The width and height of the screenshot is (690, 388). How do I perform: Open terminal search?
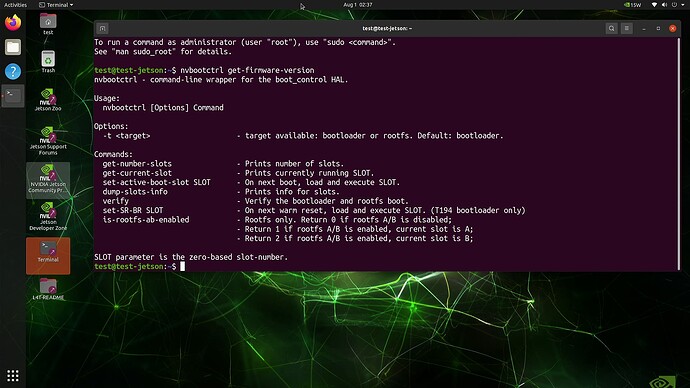(611, 29)
